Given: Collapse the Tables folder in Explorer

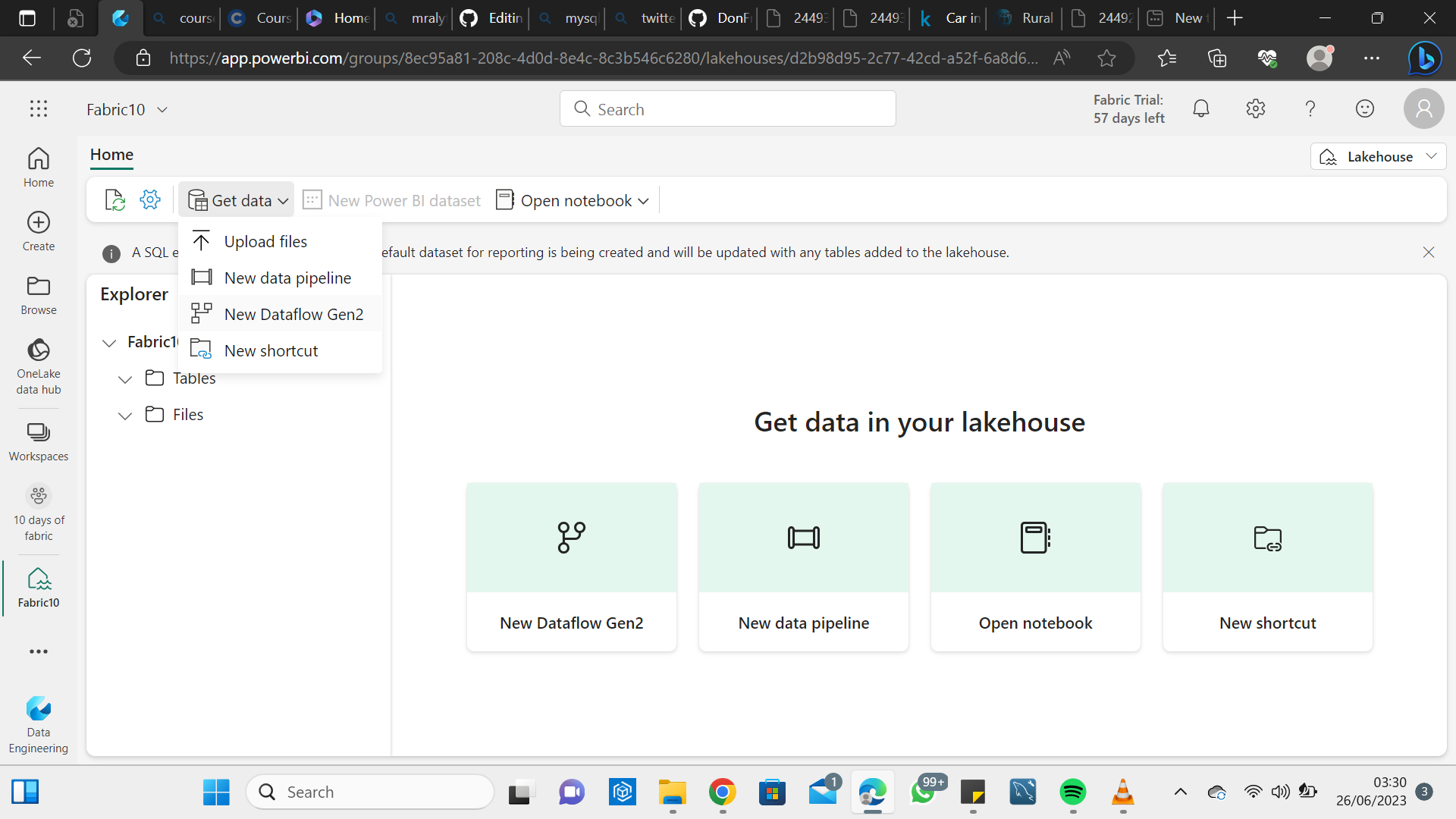Looking at the screenshot, I should click(x=125, y=379).
